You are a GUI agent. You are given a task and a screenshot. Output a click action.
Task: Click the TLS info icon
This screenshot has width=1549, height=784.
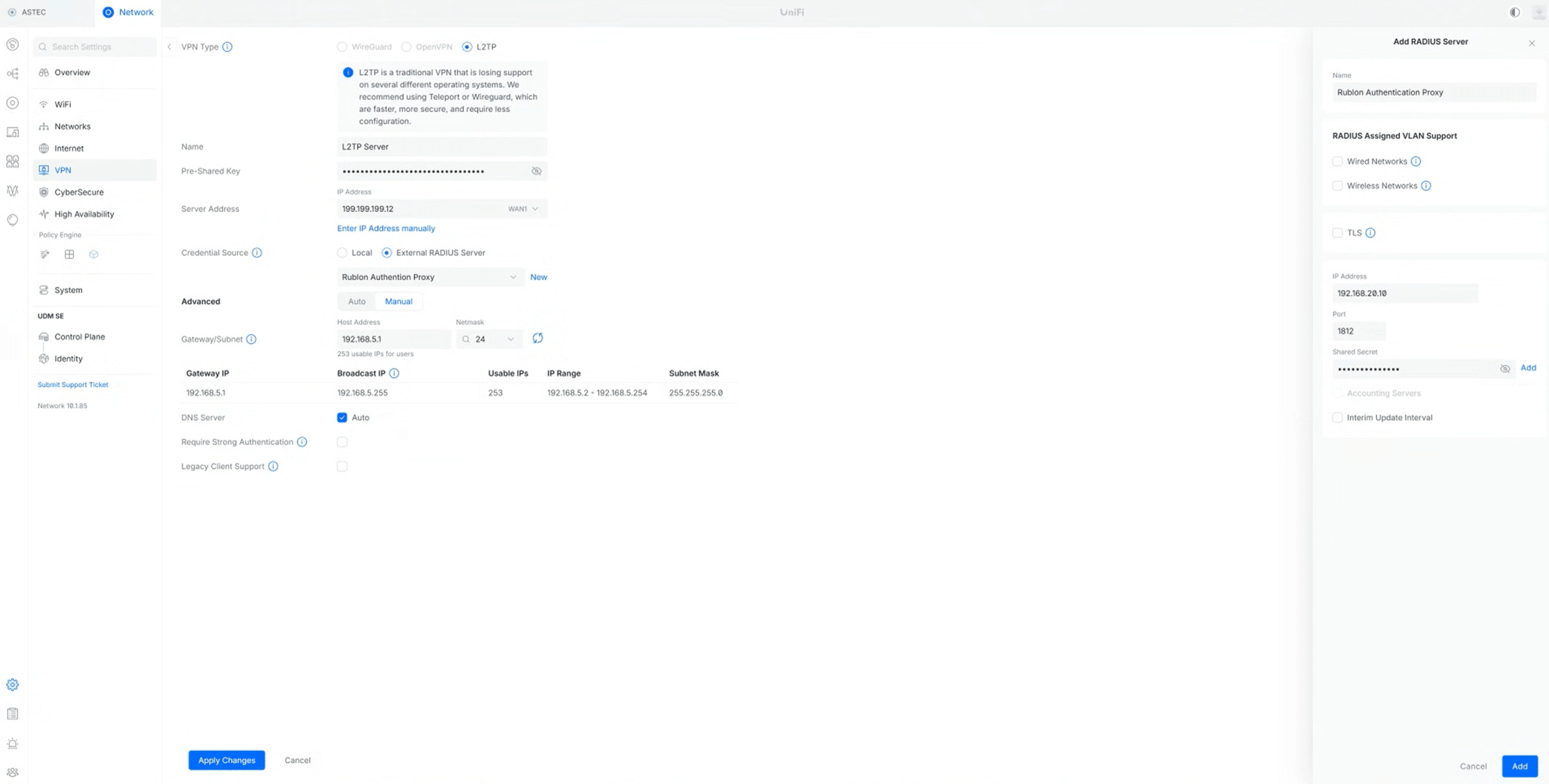(x=1371, y=233)
